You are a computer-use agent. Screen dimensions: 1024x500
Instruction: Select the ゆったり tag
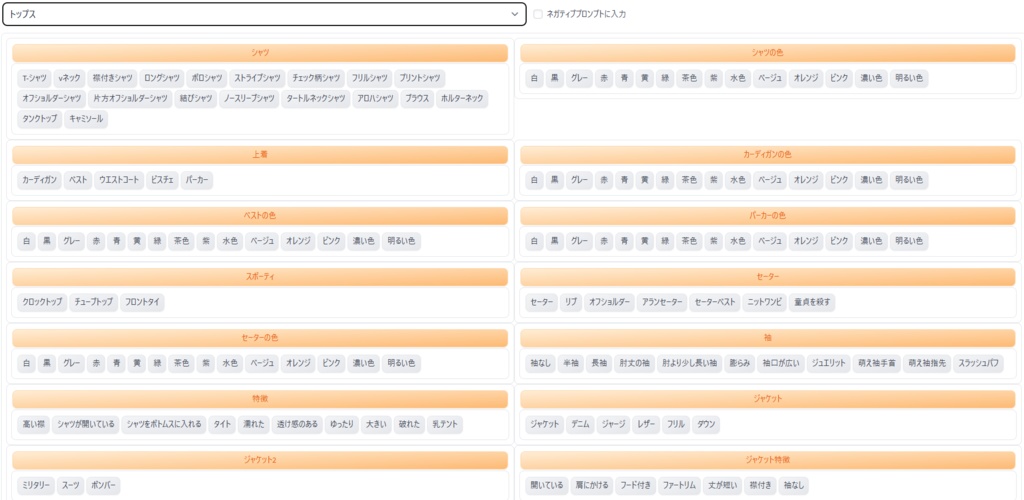[342, 424]
